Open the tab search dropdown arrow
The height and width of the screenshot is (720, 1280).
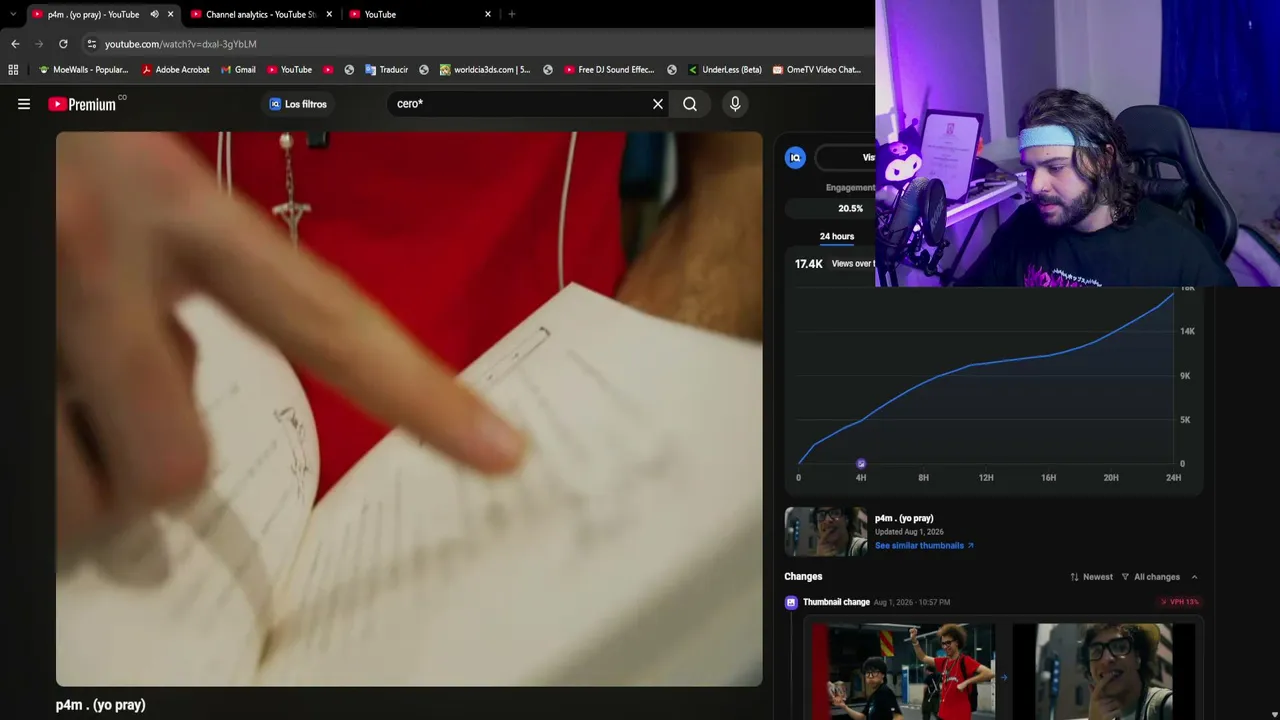pos(12,14)
